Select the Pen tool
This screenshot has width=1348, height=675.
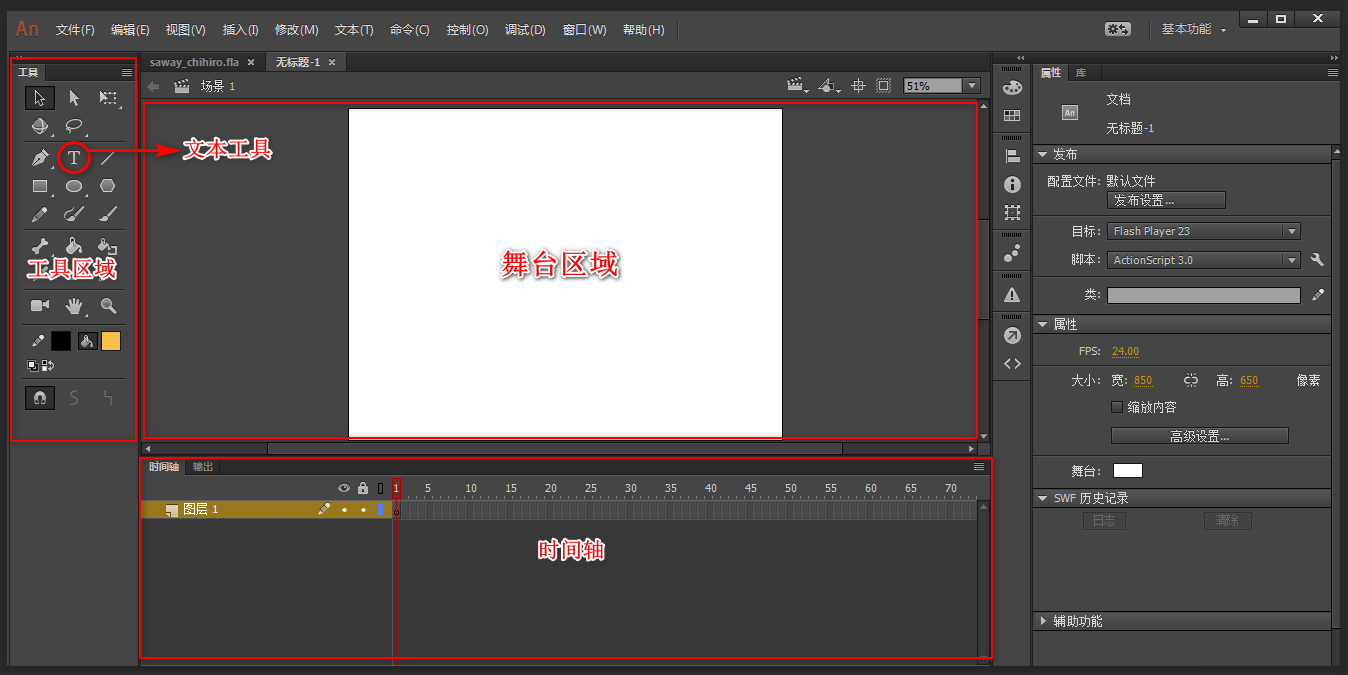(40, 158)
